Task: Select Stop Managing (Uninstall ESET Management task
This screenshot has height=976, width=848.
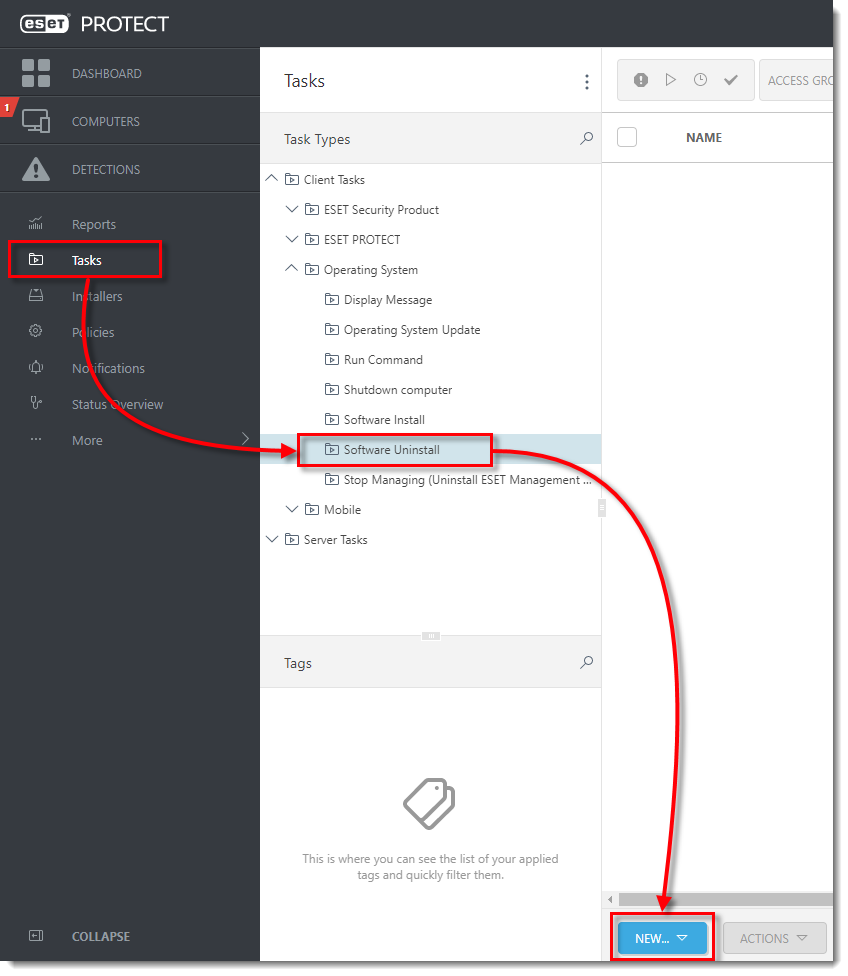Action: pyautogui.click(x=467, y=479)
